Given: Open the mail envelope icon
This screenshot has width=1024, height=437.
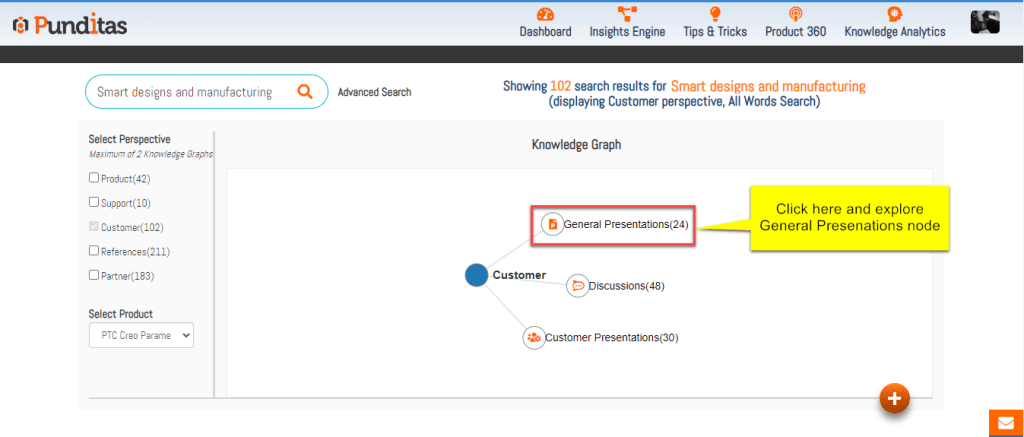Looking at the screenshot, I should pos(1005,423).
